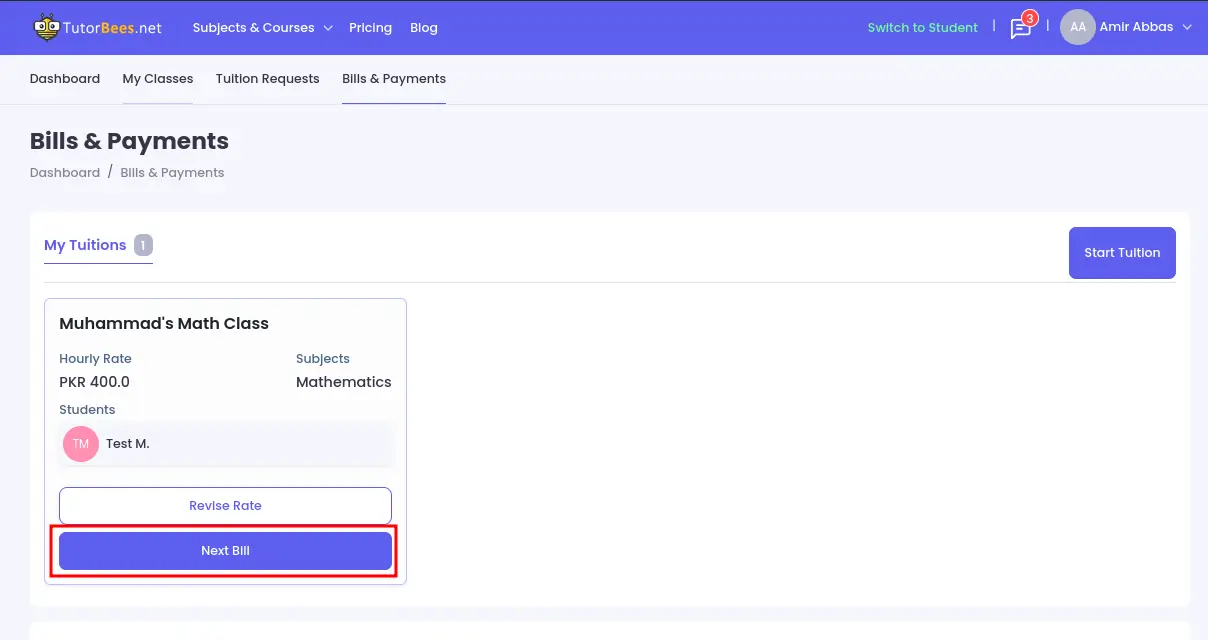1208x640 pixels.
Task: Open the chat messages icon
Action: 1020,28
